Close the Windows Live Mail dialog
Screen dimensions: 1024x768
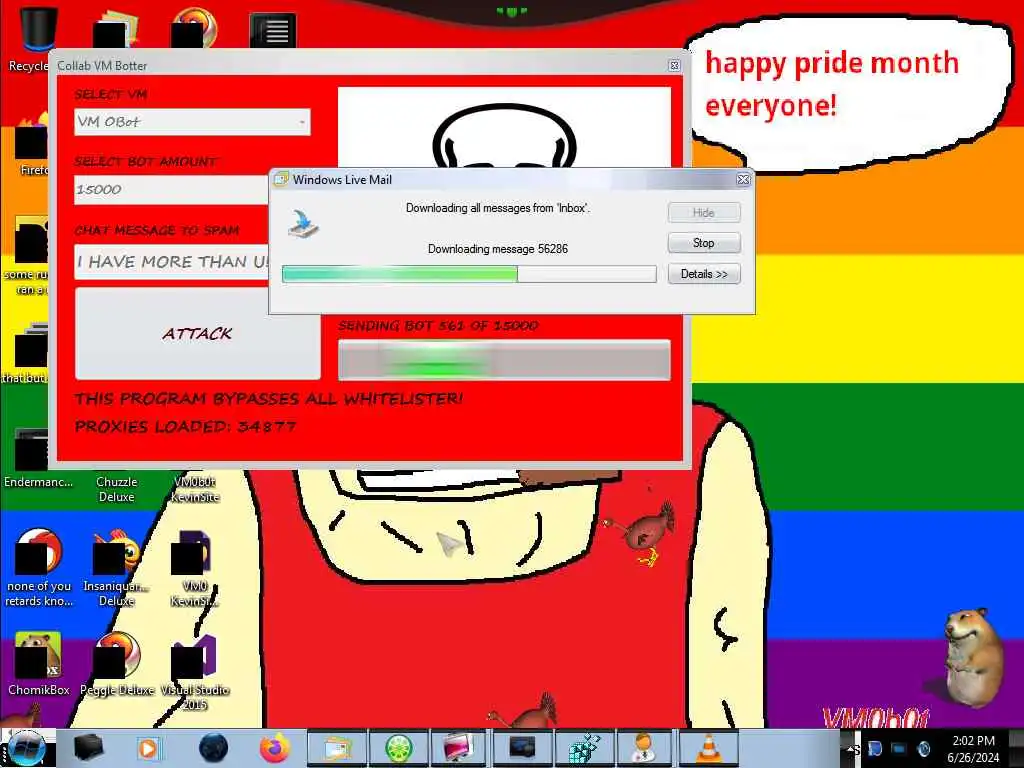tap(743, 179)
